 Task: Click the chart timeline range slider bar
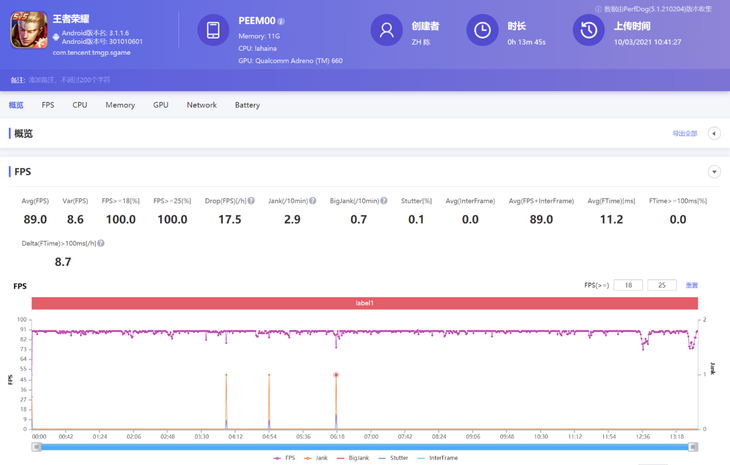pyautogui.click(x=364, y=447)
